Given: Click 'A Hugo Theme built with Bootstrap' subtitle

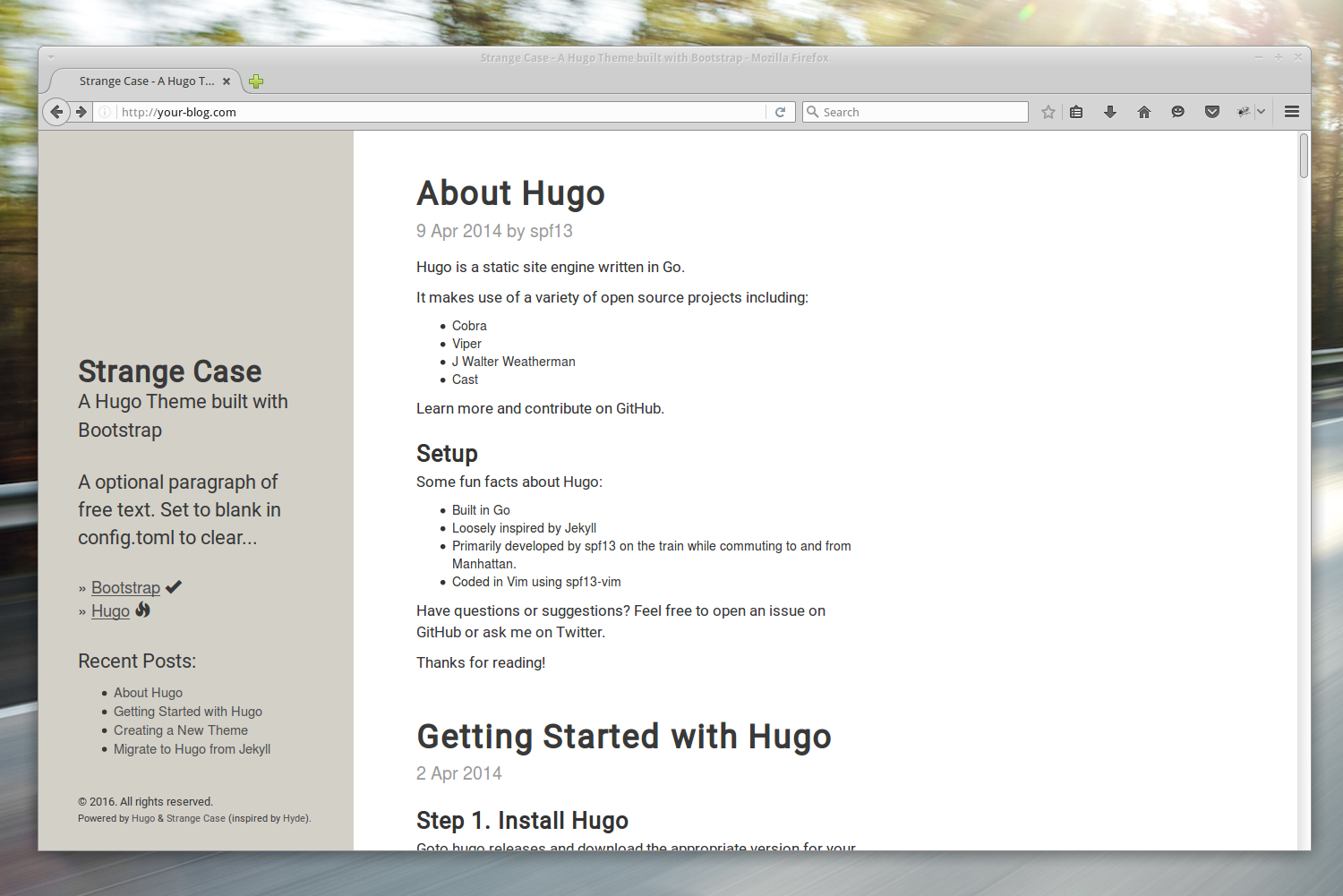Looking at the screenshot, I should click(184, 416).
